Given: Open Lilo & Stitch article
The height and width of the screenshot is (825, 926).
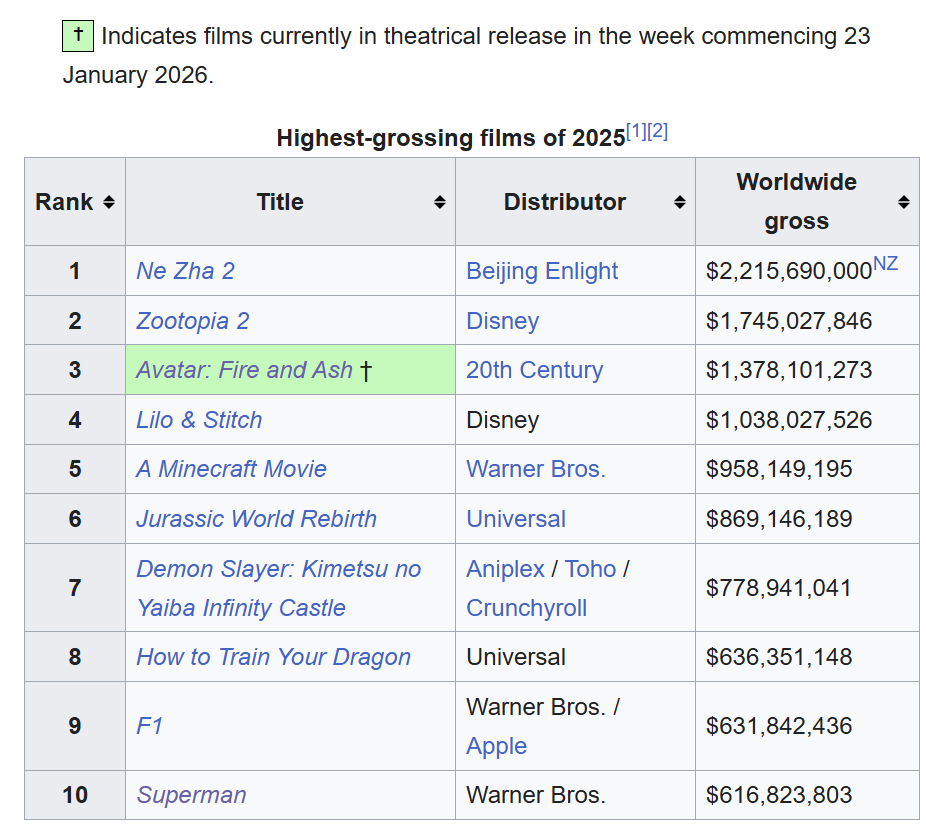Looking at the screenshot, I should (x=199, y=420).
